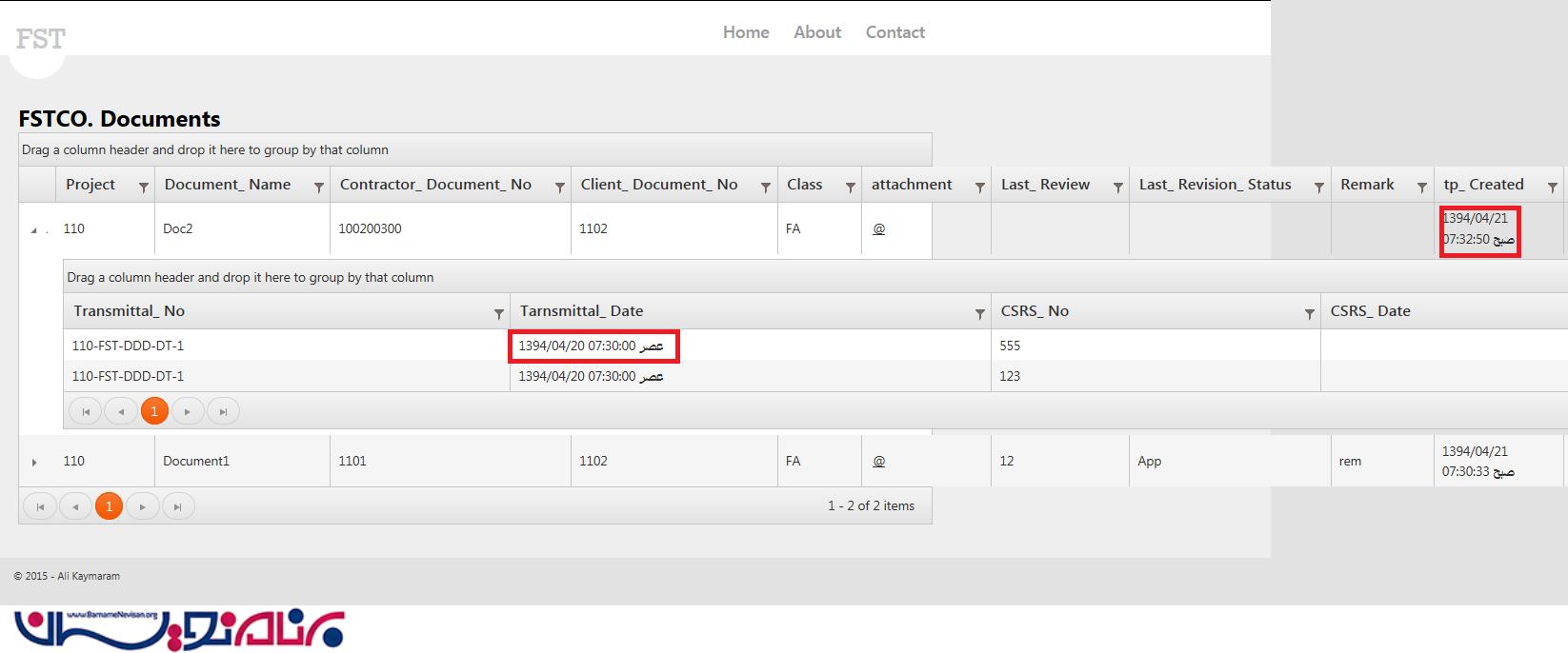Open filter icon on Class column
Screen dimensions: 1568x653
coord(850,188)
